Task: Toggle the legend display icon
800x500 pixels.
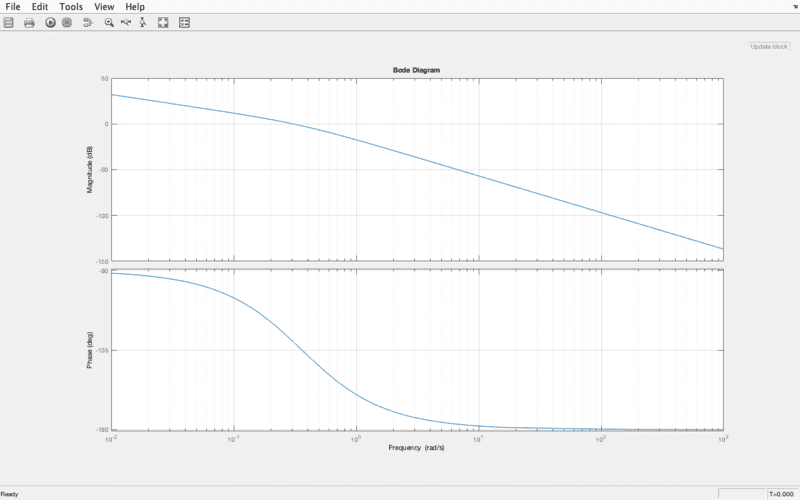Action: pyautogui.click(x=184, y=22)
